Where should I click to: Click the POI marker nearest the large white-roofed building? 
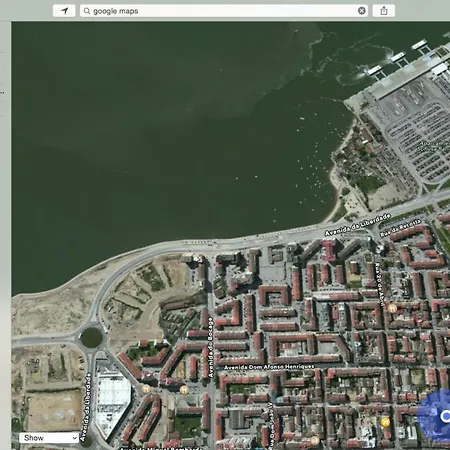click(x=146, y=389)
